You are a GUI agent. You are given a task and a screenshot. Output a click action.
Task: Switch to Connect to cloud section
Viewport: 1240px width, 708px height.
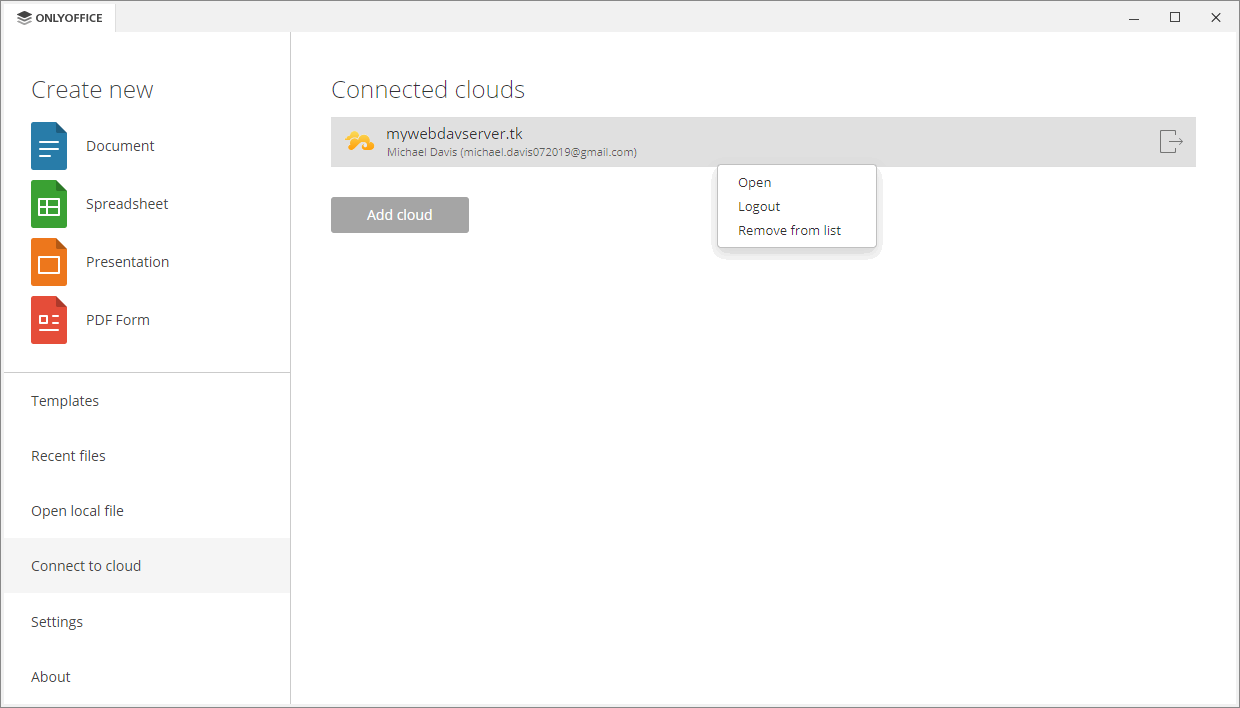point(86,566)
